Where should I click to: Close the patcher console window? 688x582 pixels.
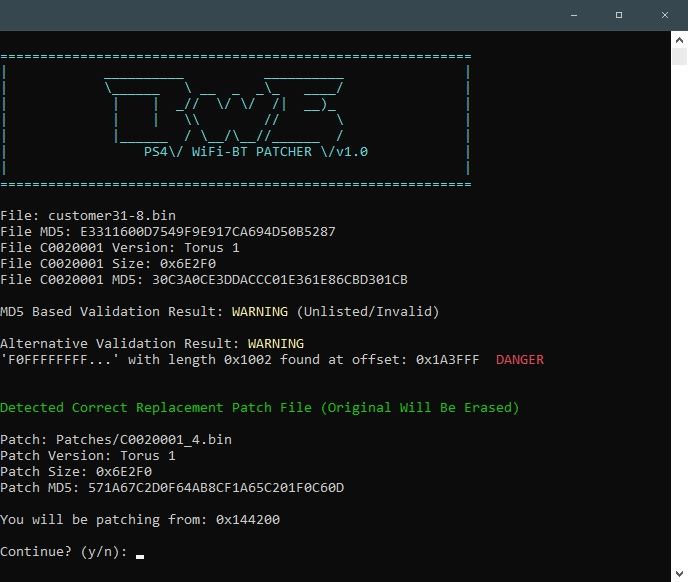tap(665, 15)
